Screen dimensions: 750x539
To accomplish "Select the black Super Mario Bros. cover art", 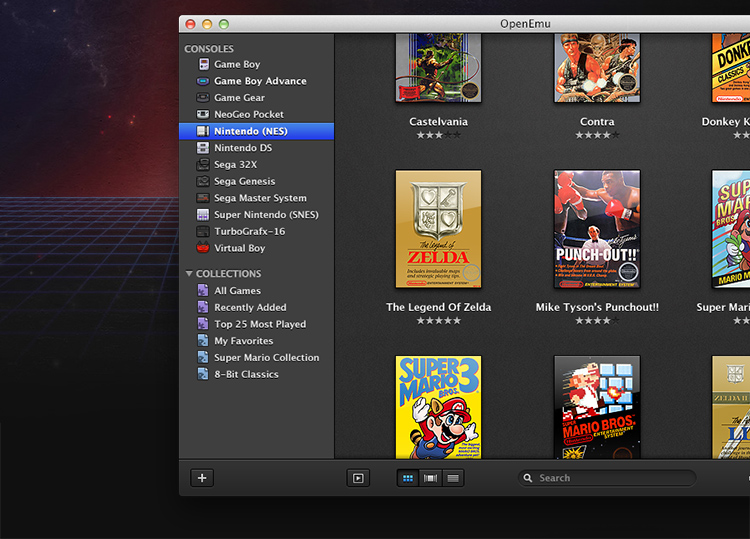I will point(597,407).
